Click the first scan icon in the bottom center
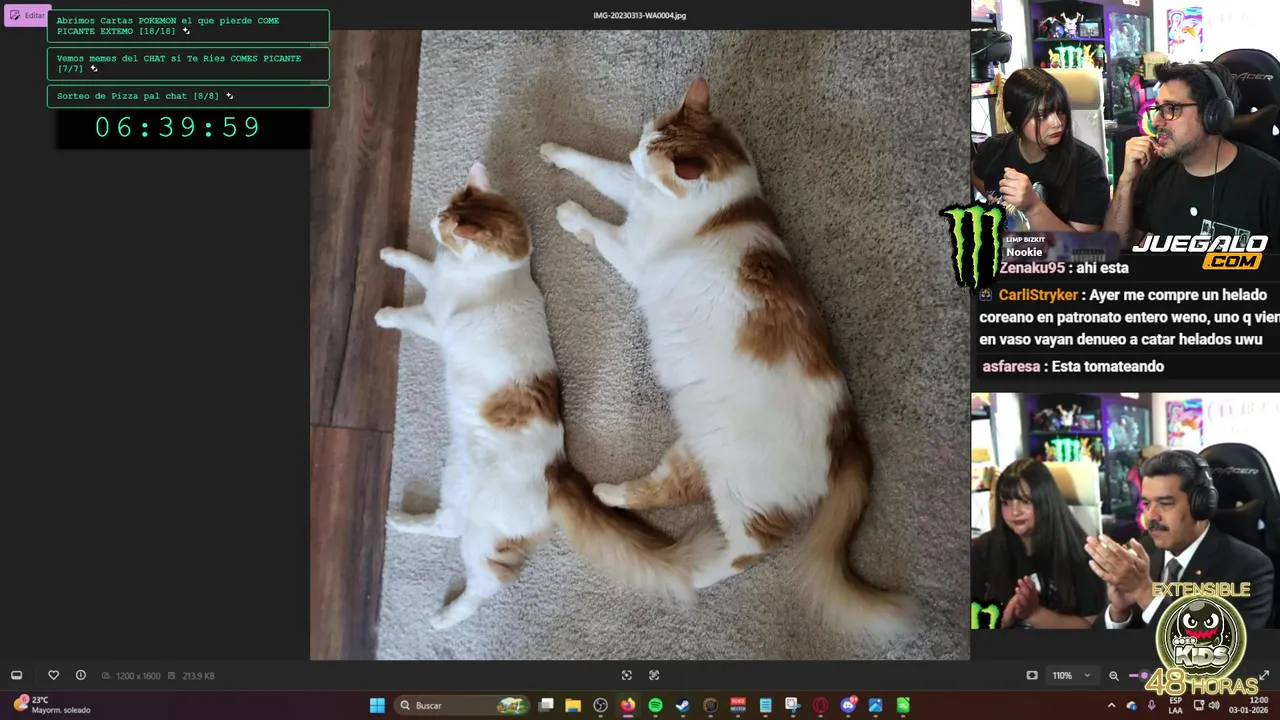 pos(626,675)
